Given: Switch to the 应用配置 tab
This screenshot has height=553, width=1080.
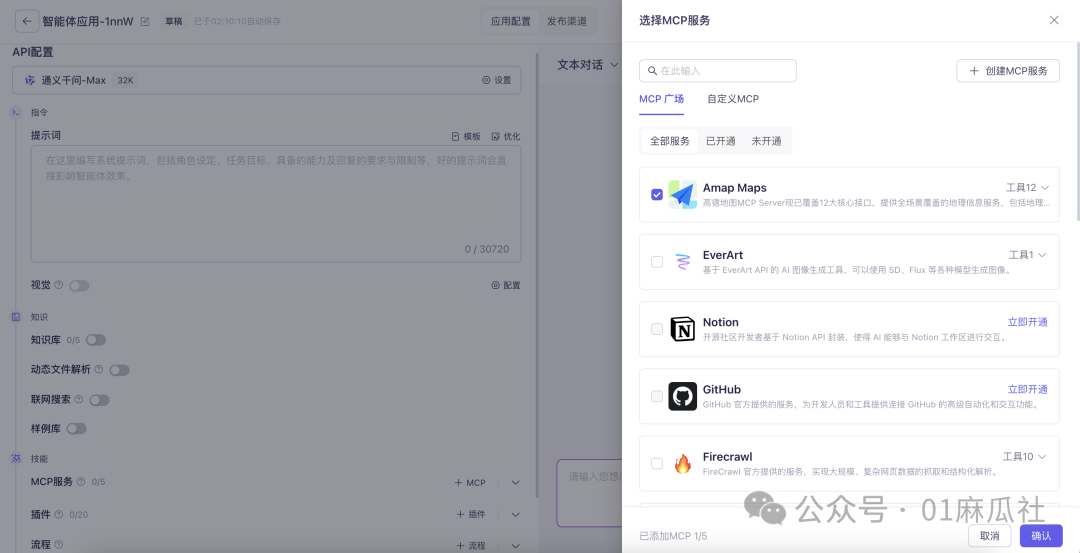Looking at the screenshot, I should pyautogui.click(x=510, y=21).
